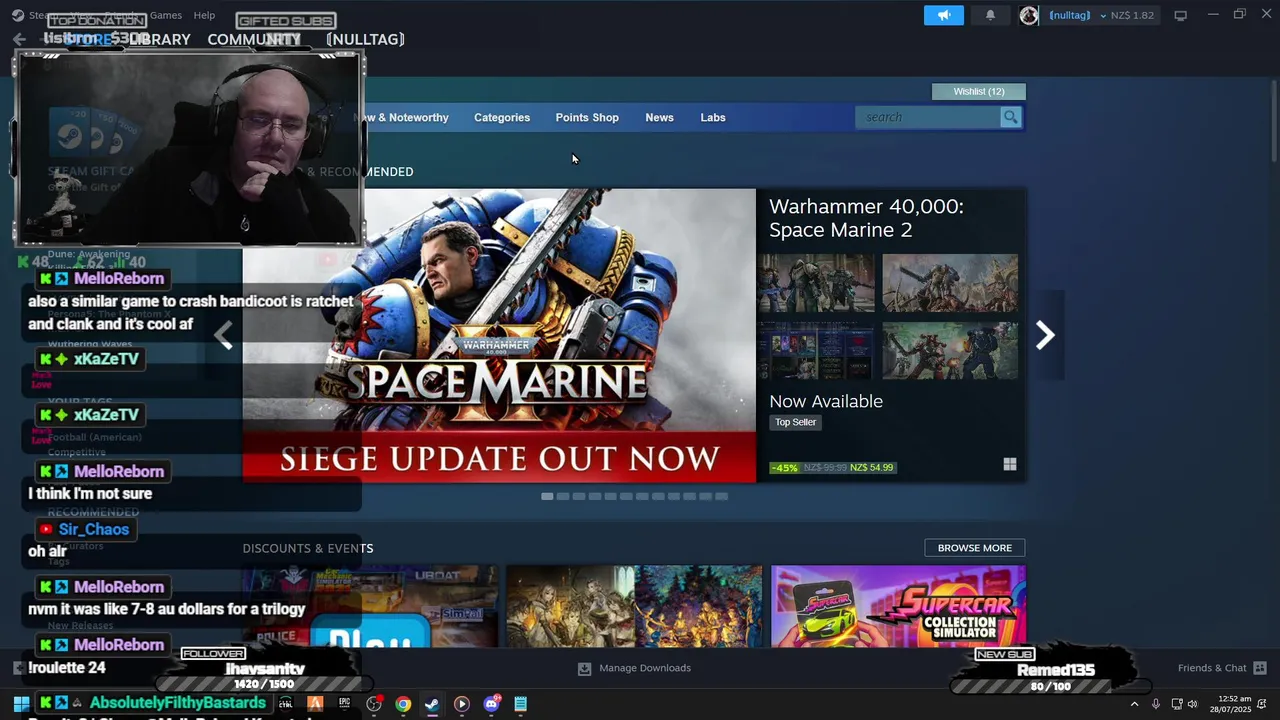Click the tray network icon

point(1177,704)
